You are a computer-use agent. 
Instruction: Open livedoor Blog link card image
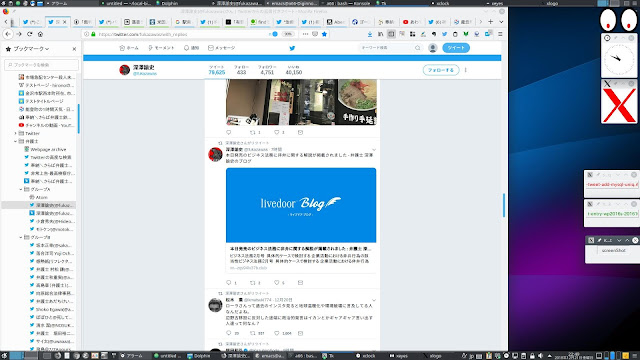301,205
